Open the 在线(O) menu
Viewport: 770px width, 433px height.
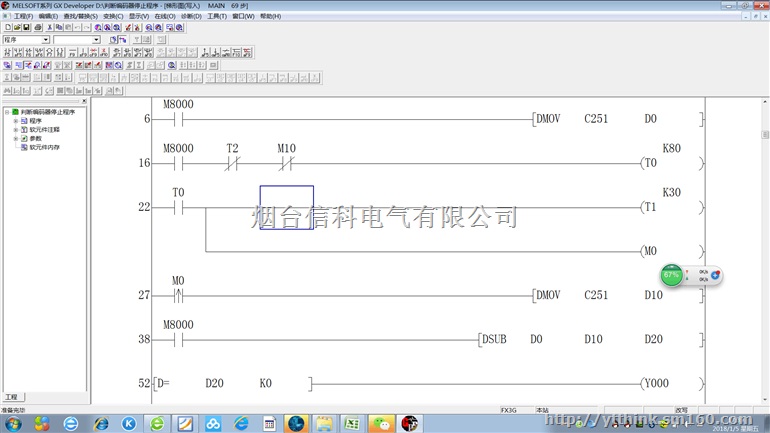[x=165, y=16]
